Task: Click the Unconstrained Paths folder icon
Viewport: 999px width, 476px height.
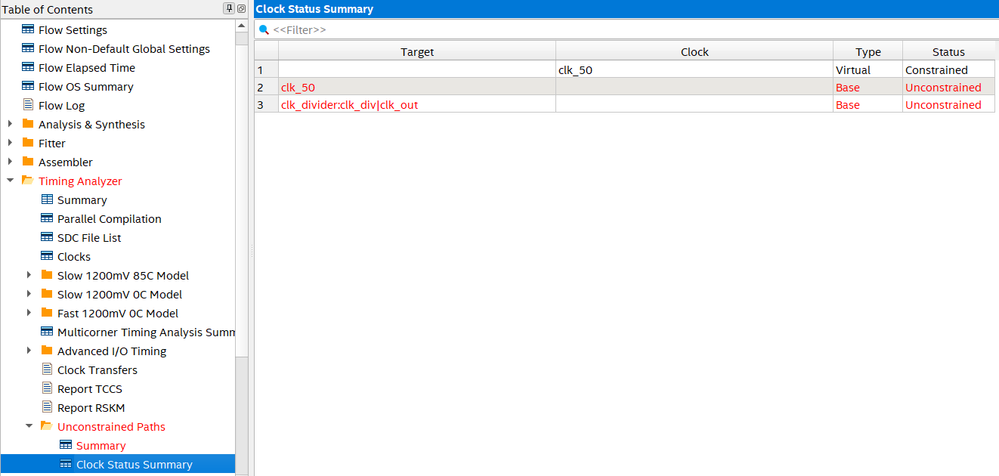Action: [47, 426]
